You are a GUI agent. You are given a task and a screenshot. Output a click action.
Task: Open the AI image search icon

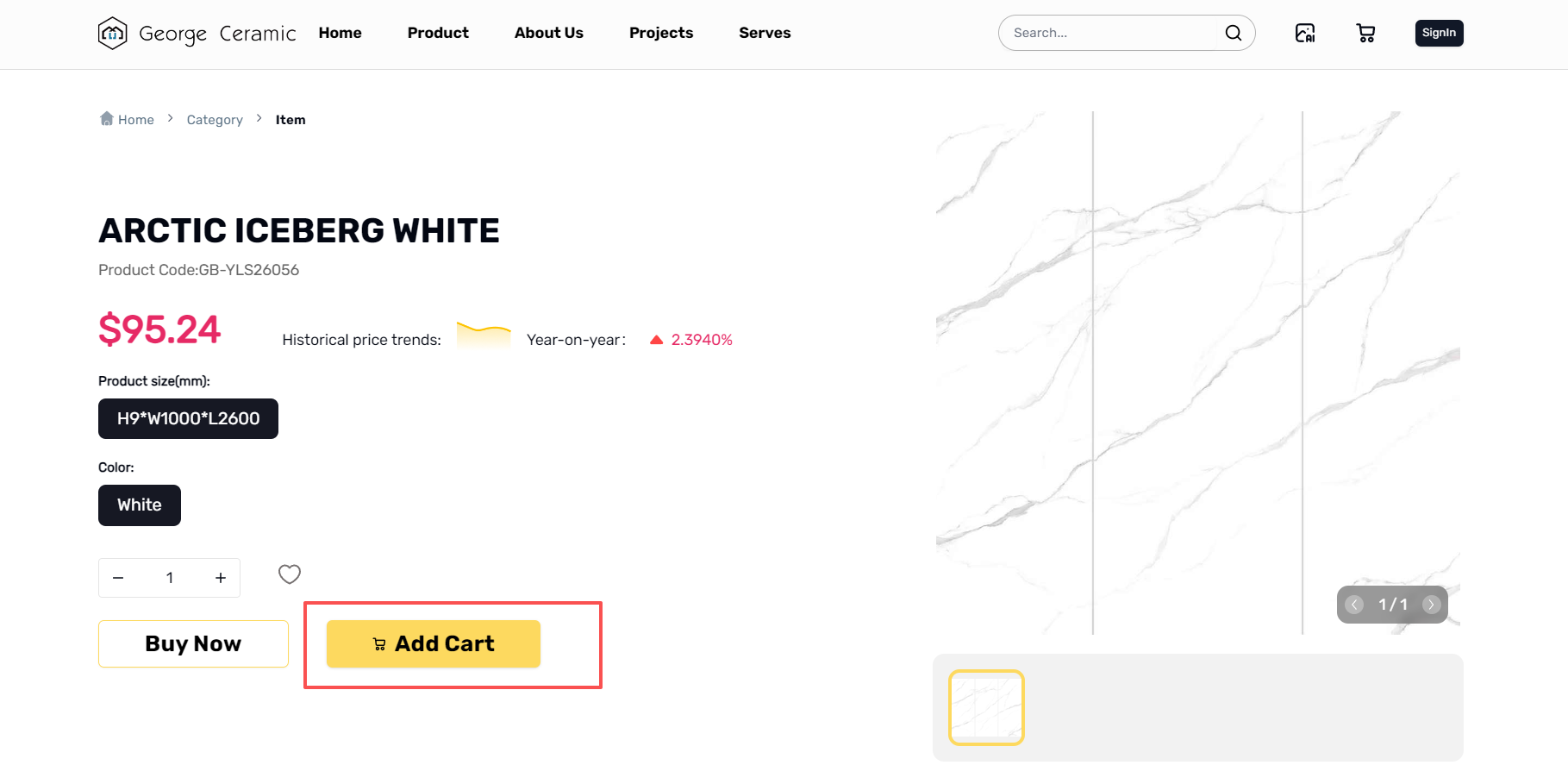(1305, 33)
